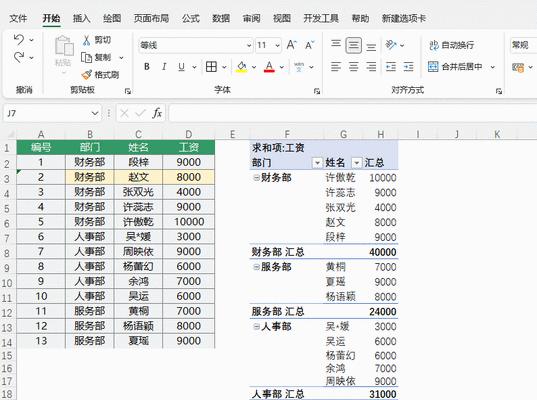
Task: Click the phonetic guide (wén) icon
Action: click(299, 67)
